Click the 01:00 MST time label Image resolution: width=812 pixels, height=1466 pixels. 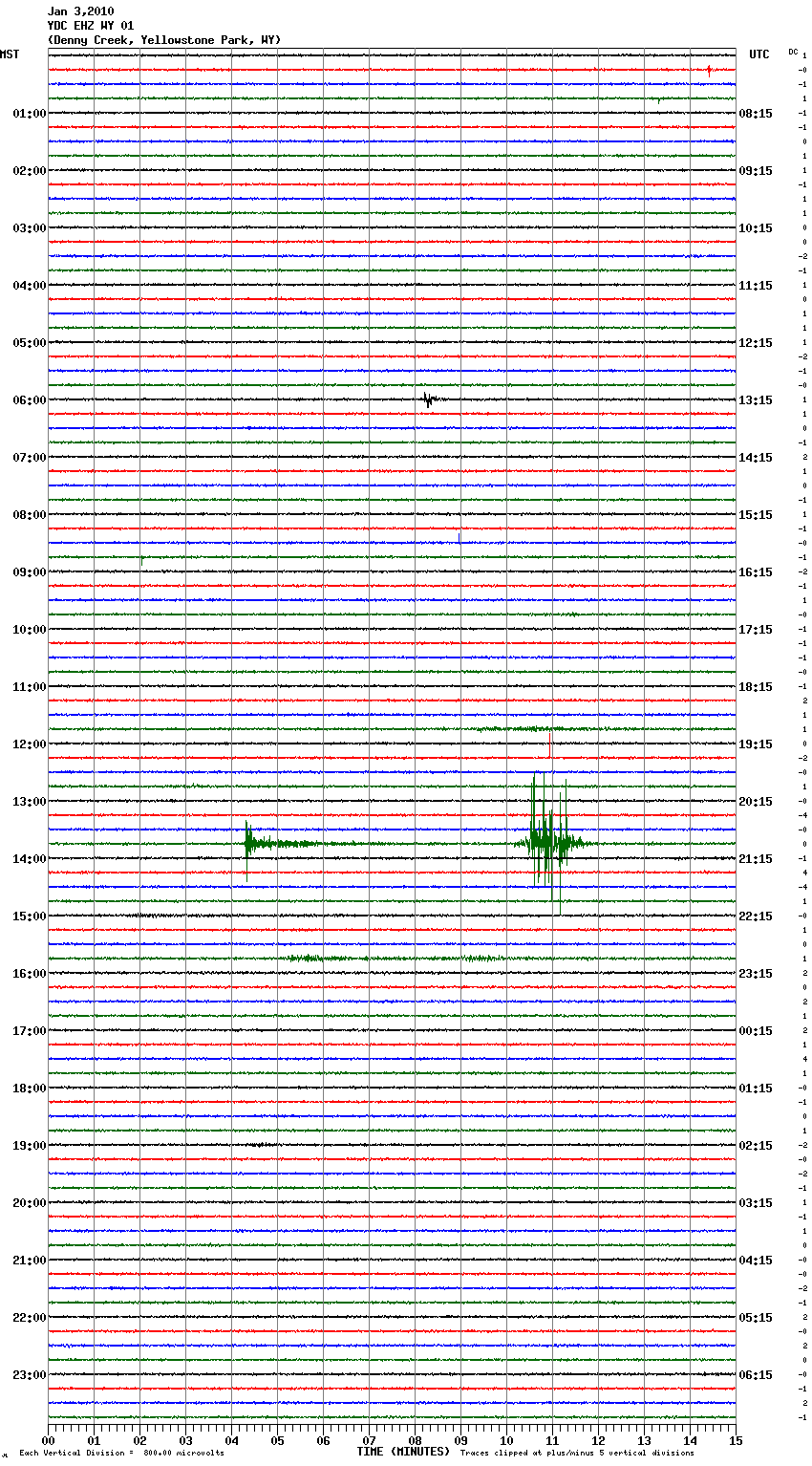tap(30, 114)
